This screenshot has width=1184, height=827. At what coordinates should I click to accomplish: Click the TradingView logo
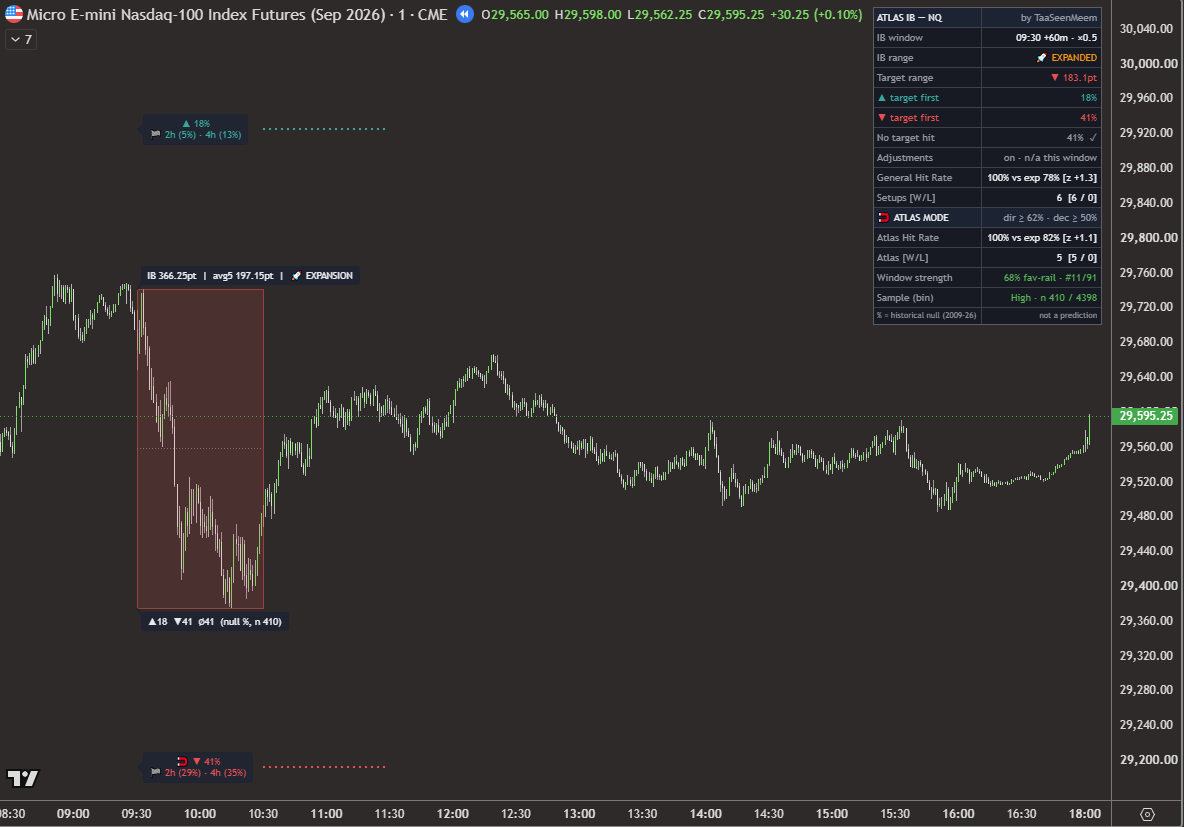[23, 778]
